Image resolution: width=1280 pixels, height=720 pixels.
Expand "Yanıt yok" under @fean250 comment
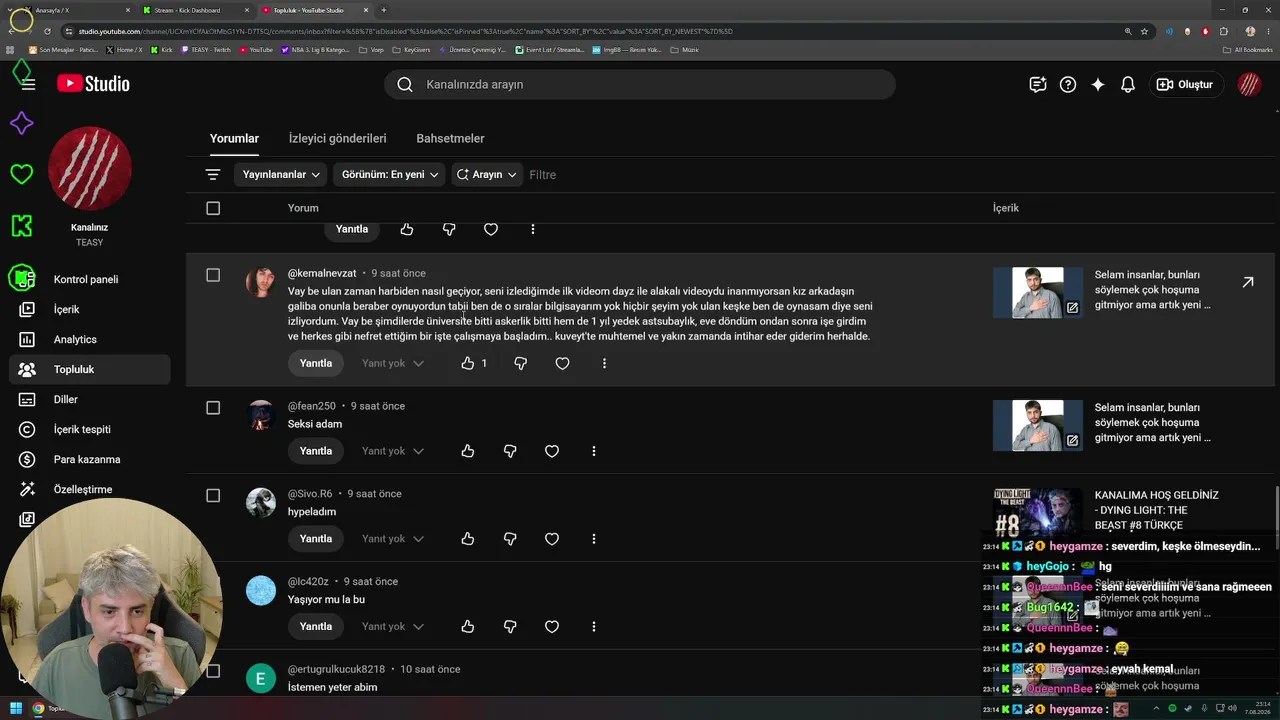(x=393, y=452)
